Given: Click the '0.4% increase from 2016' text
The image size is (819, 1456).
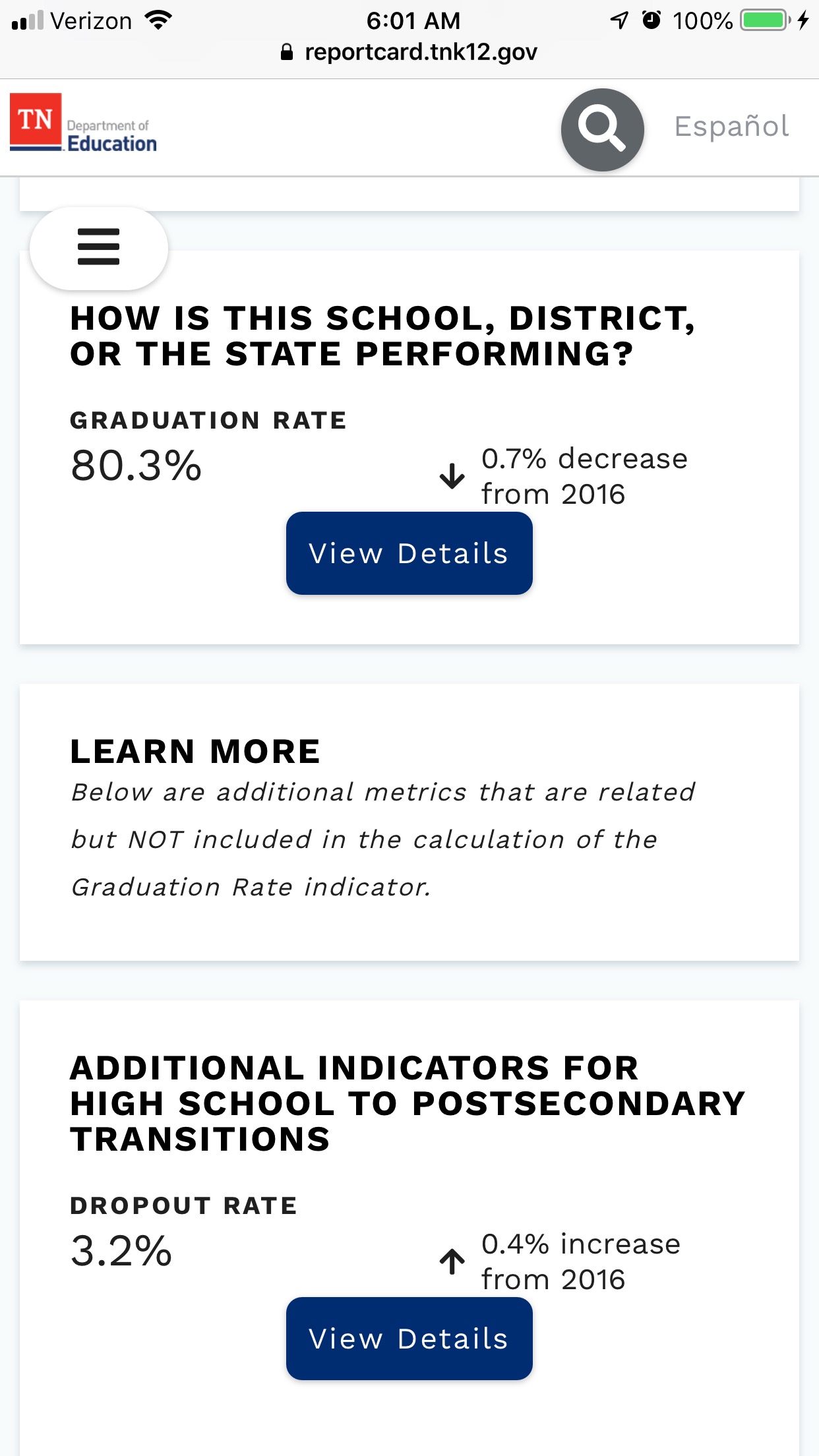Looking at the screenshot, I should 580,1261.
